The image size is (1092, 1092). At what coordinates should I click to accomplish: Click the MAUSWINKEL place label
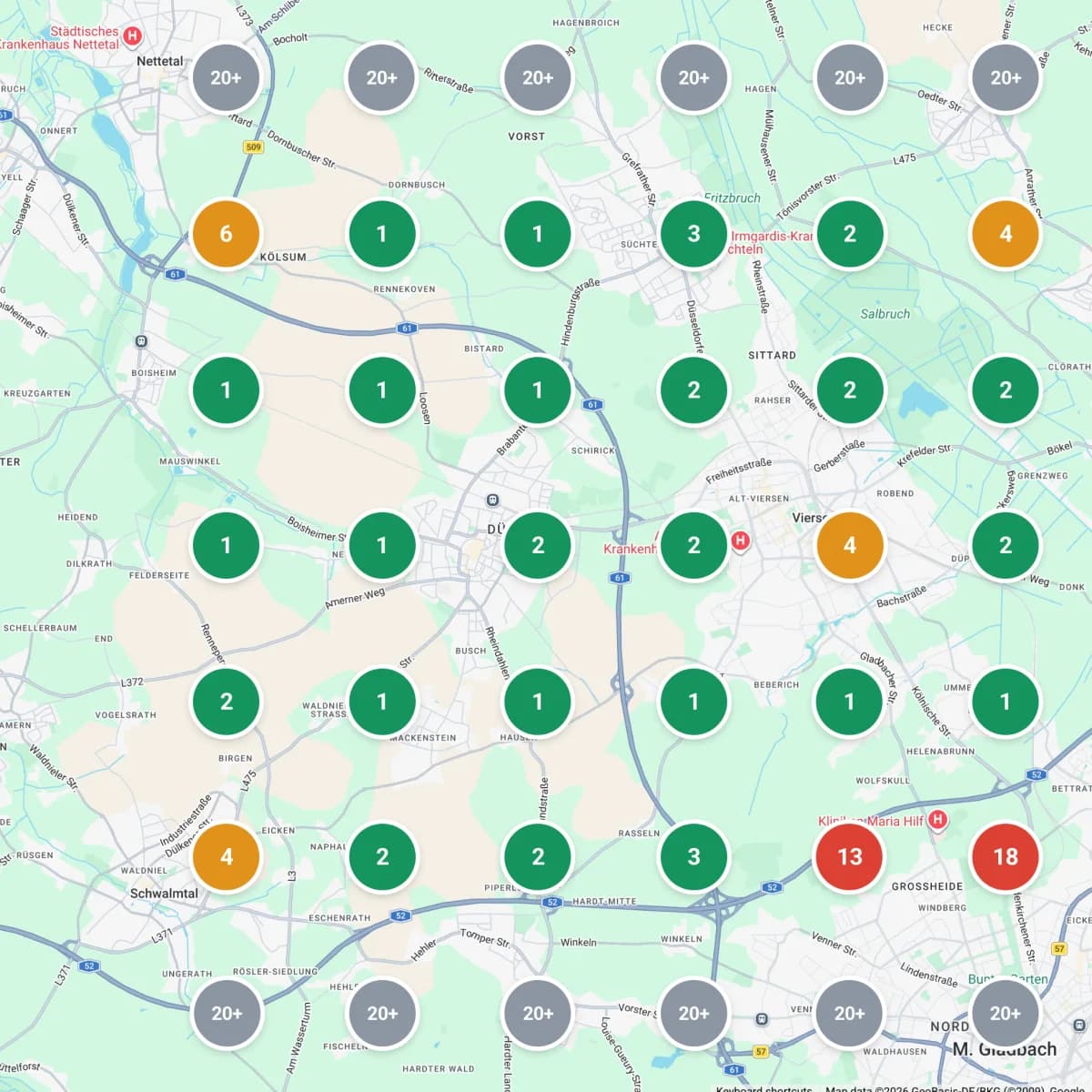(x=190, y=461)
